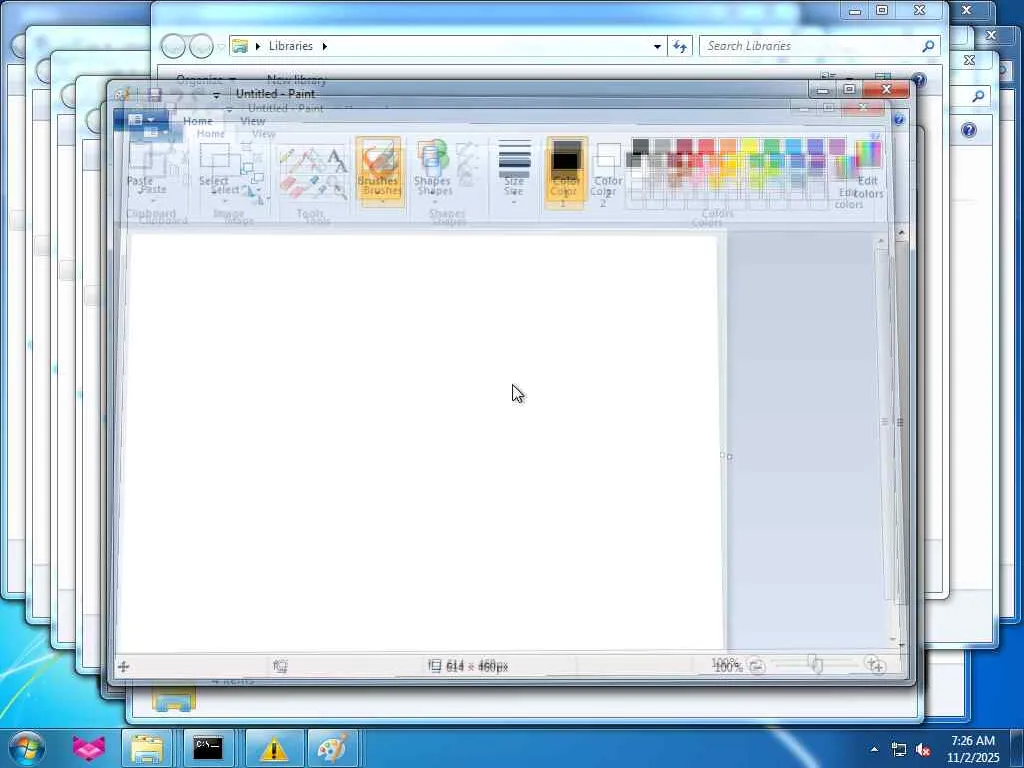Click the Libraries breadcrumb in the Explorer address bar

click(291, 46)
